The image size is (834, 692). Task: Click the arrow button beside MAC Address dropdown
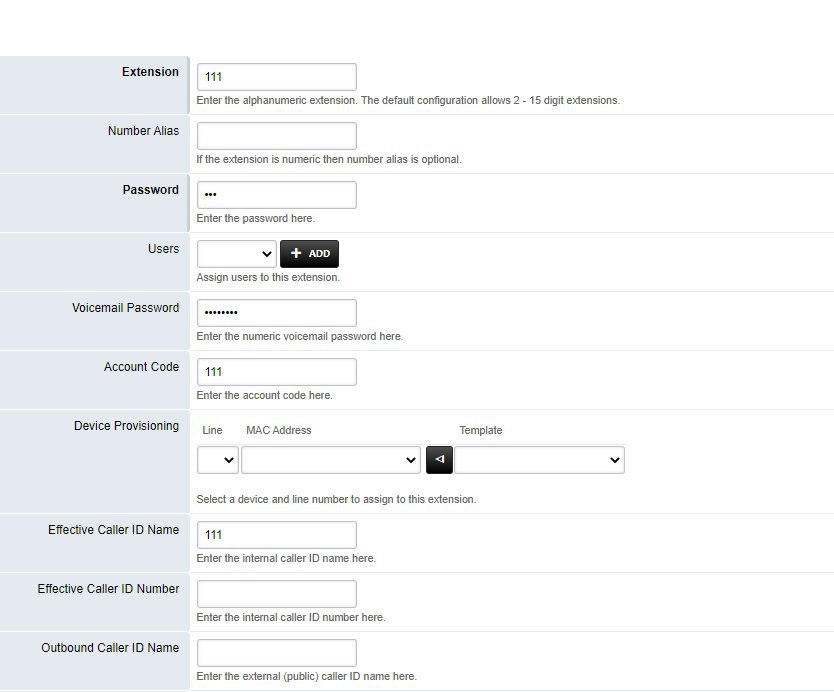coord(439,460)
